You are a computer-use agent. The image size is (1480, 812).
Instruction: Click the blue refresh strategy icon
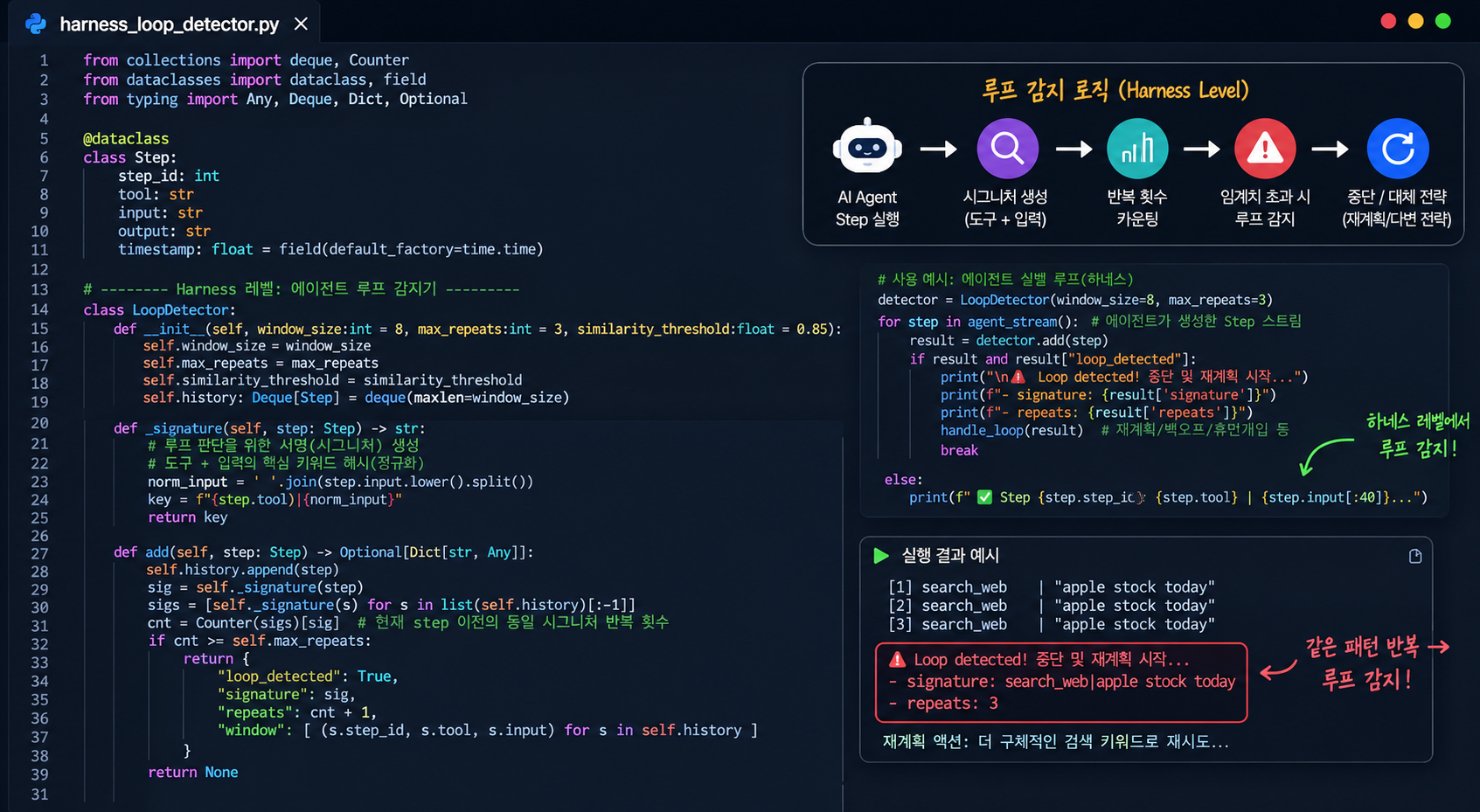point(1397,149)
